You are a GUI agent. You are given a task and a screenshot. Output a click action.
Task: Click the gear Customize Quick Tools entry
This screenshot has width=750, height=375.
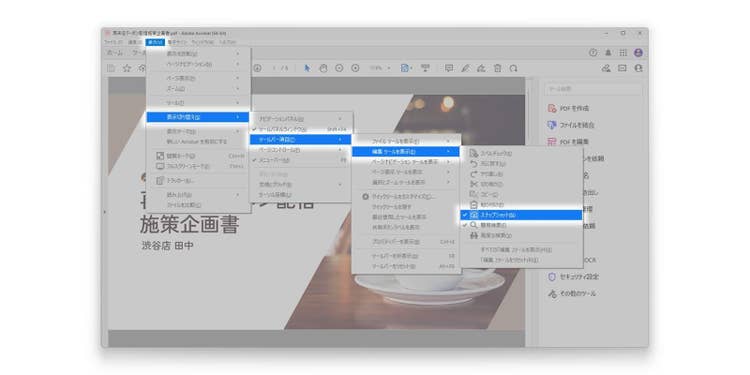406,197
